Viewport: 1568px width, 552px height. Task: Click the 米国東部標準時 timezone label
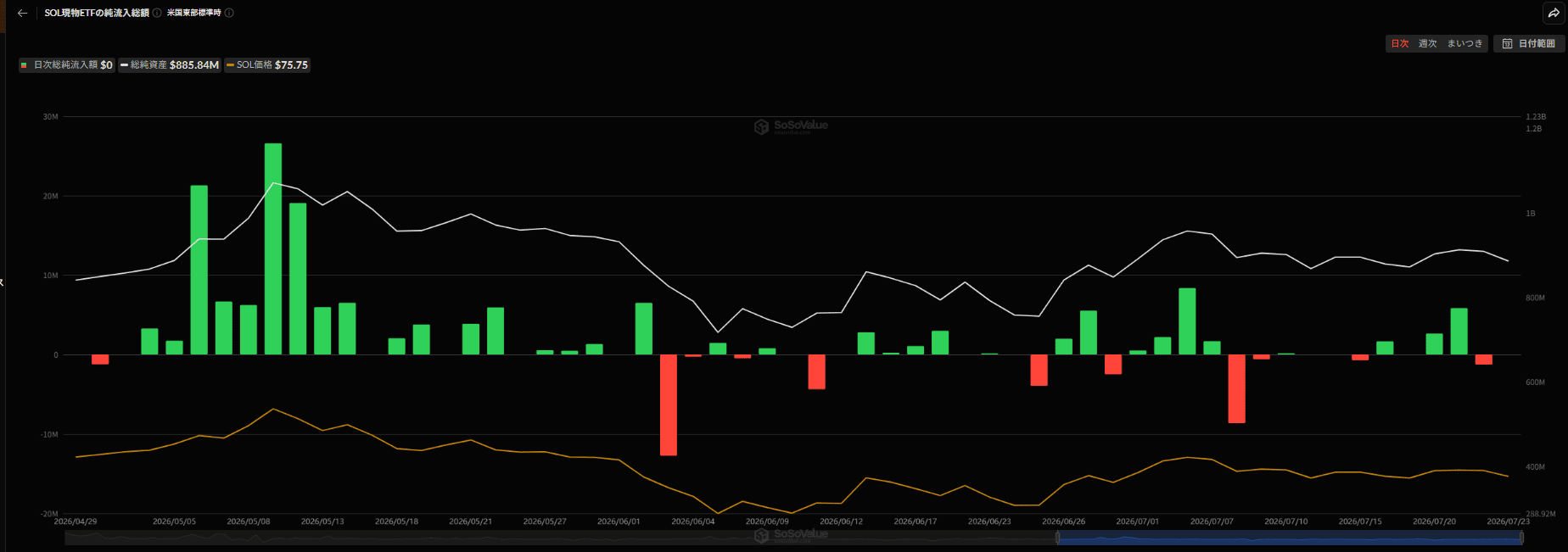tap(194, 13)
